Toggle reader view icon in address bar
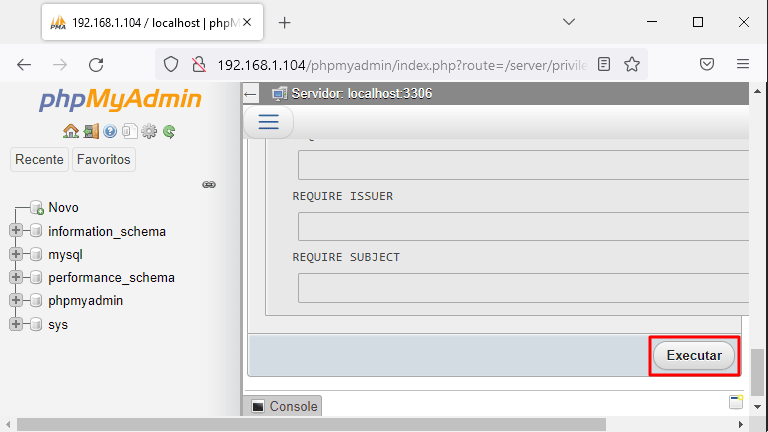 point(604,64)
